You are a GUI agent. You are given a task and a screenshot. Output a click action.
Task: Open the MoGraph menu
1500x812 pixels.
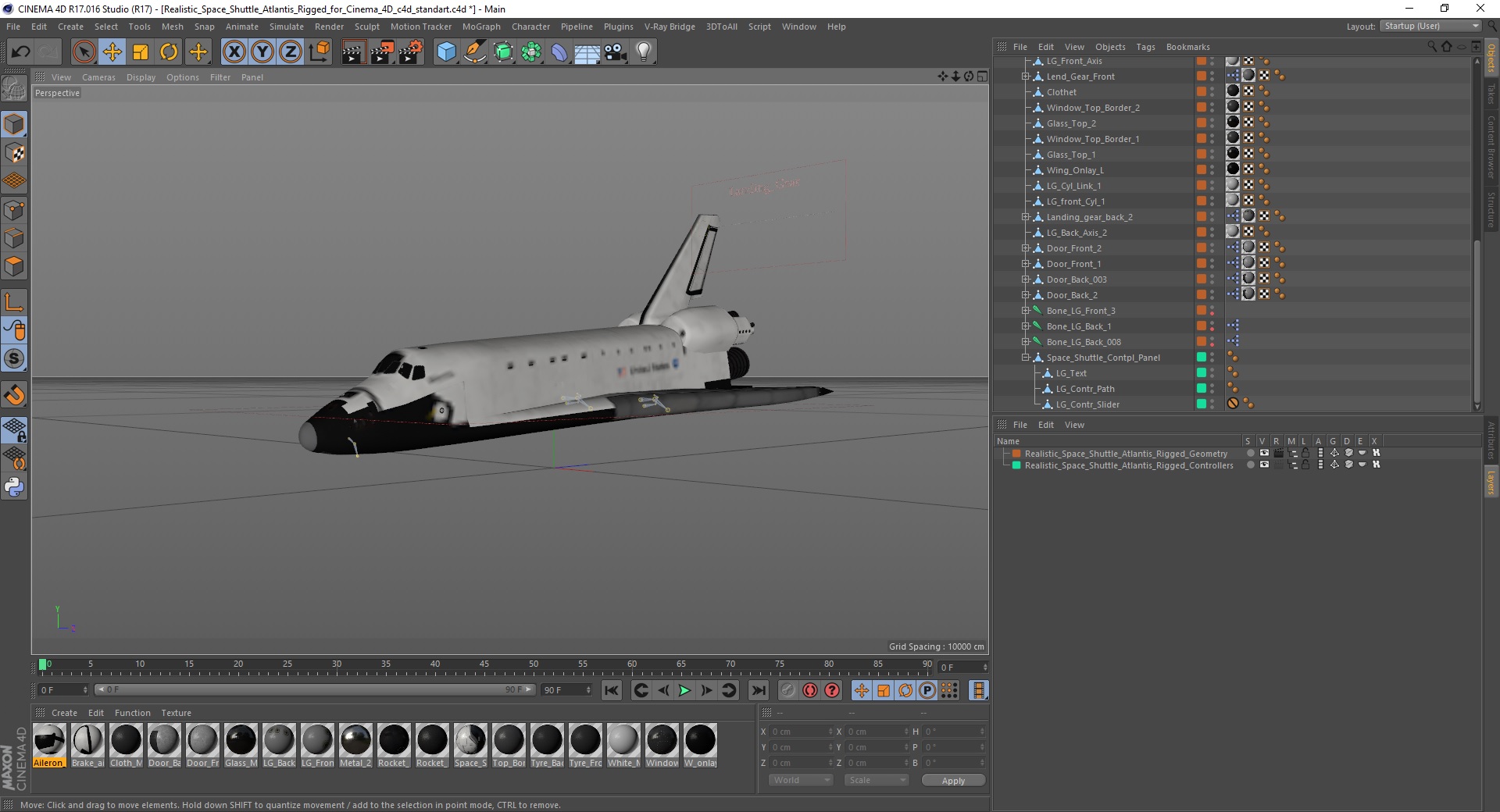click(x=481, y=27)
